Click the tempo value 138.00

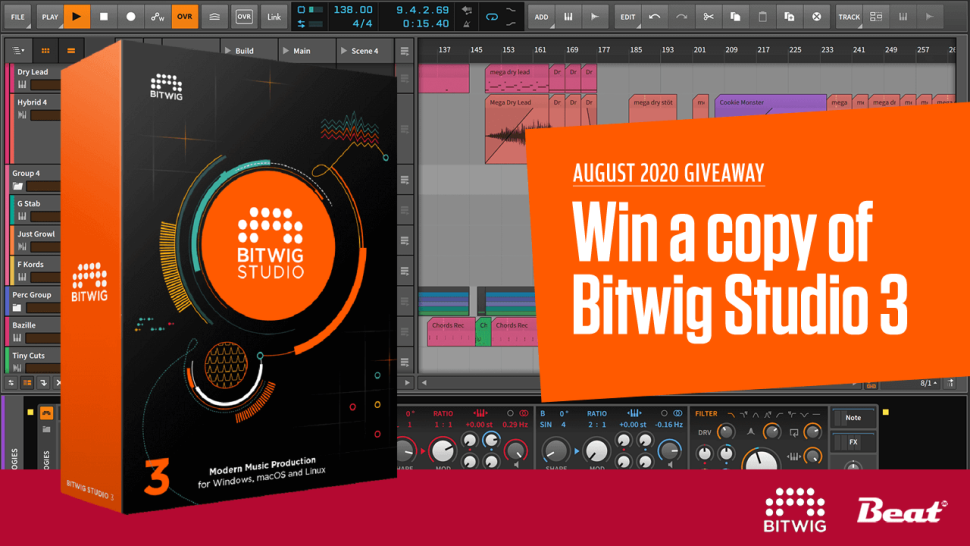(353, 10)
